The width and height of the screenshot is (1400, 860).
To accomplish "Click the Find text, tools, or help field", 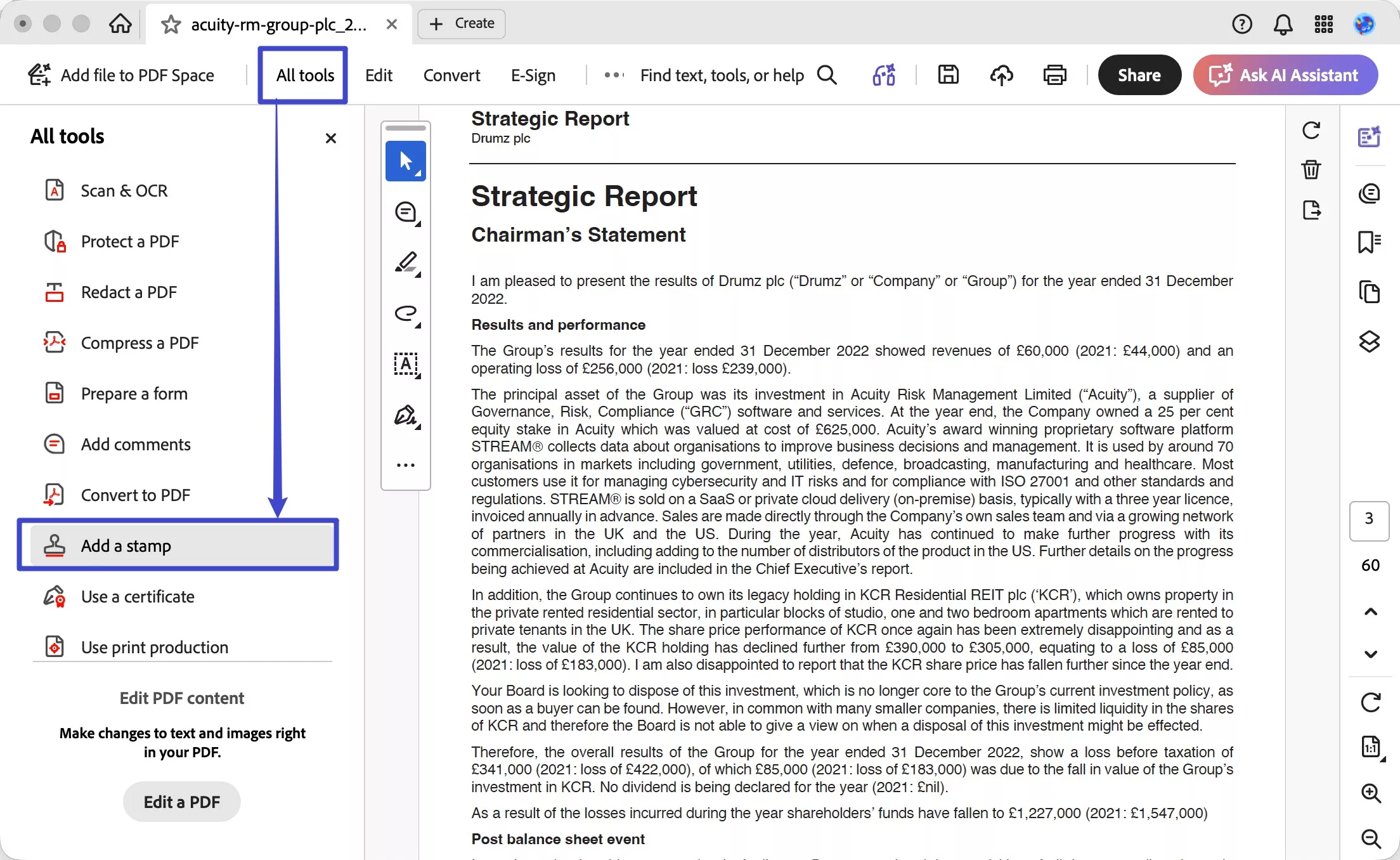I will [x=722, y=75].
